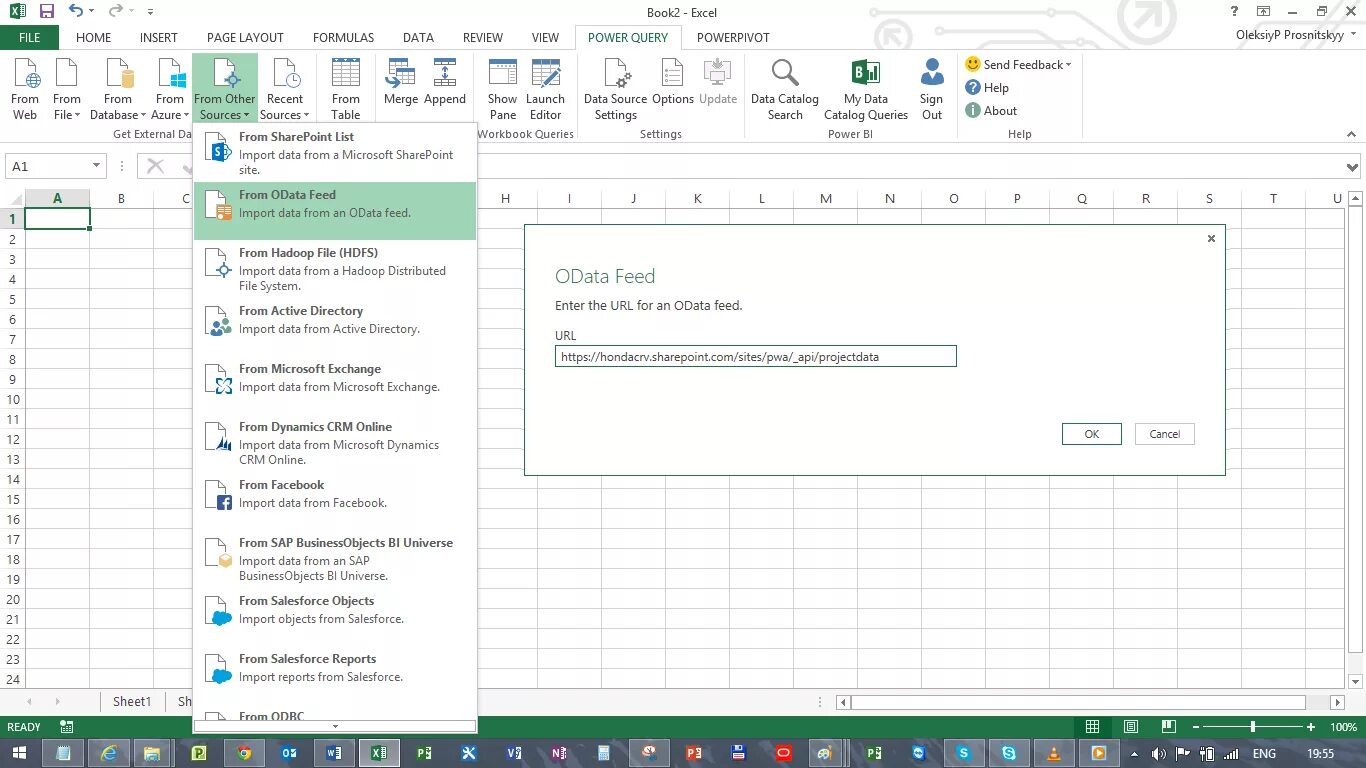Select From Salesforce Objects entry

335,616
